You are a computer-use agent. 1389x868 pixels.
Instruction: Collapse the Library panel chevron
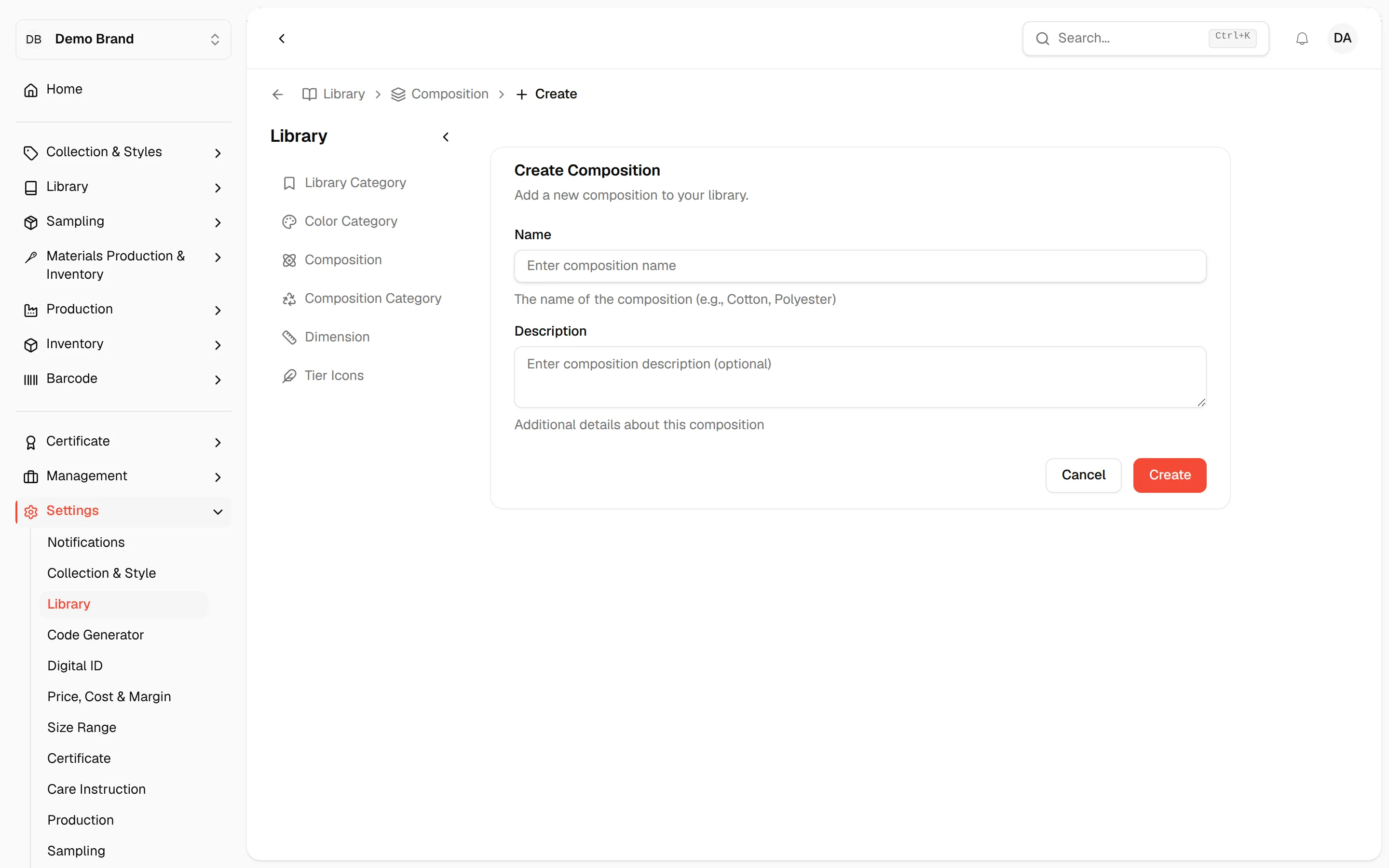click(446, 136)
